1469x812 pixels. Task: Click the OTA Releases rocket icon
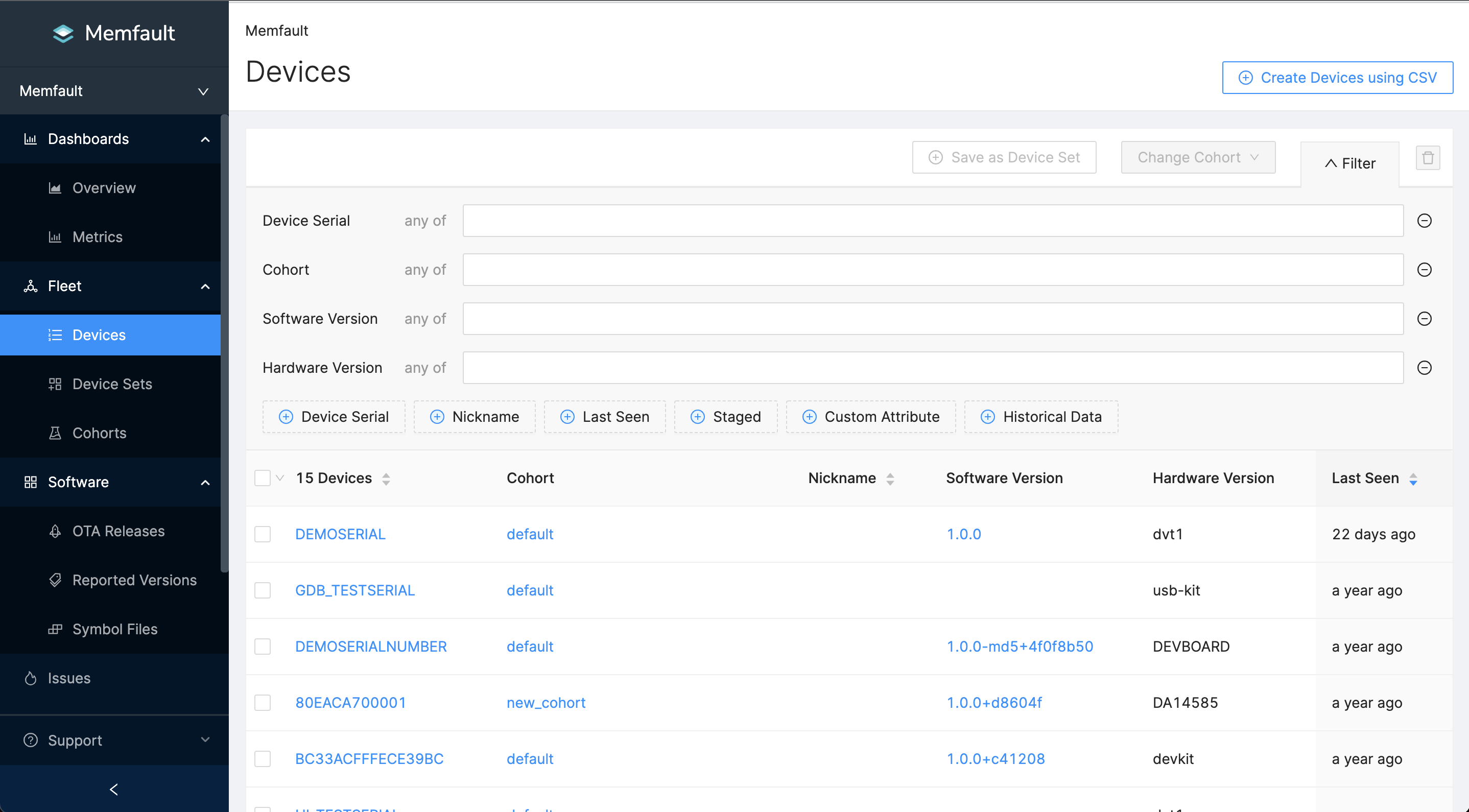[55, 532]
